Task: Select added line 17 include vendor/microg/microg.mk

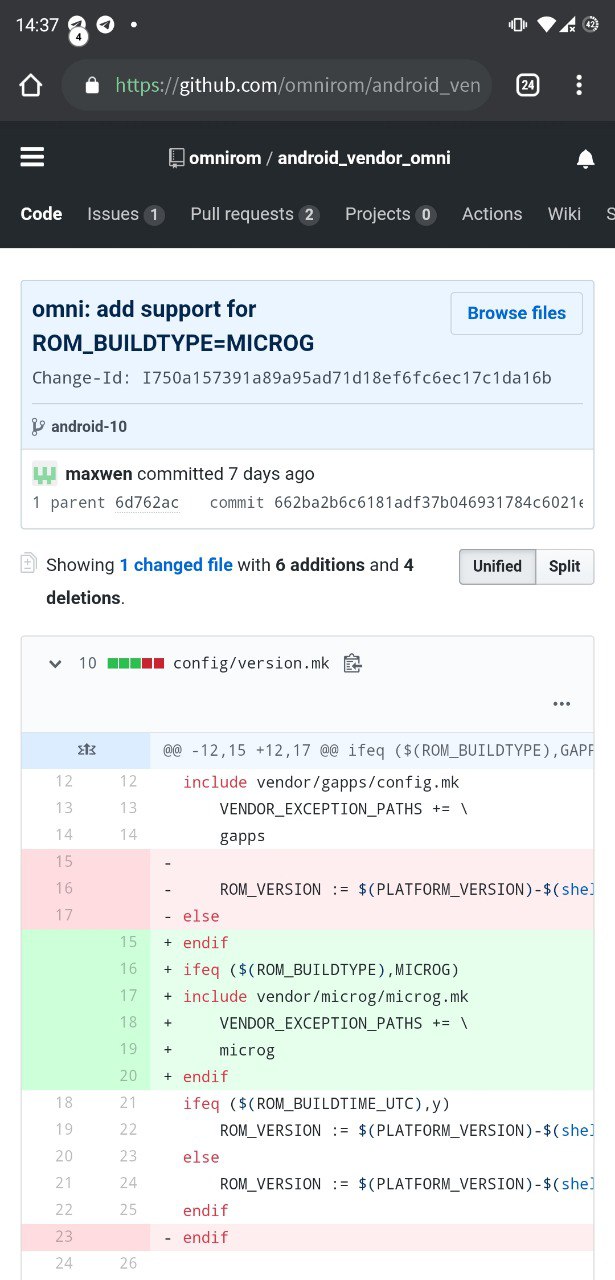Action: click(307, 996)
